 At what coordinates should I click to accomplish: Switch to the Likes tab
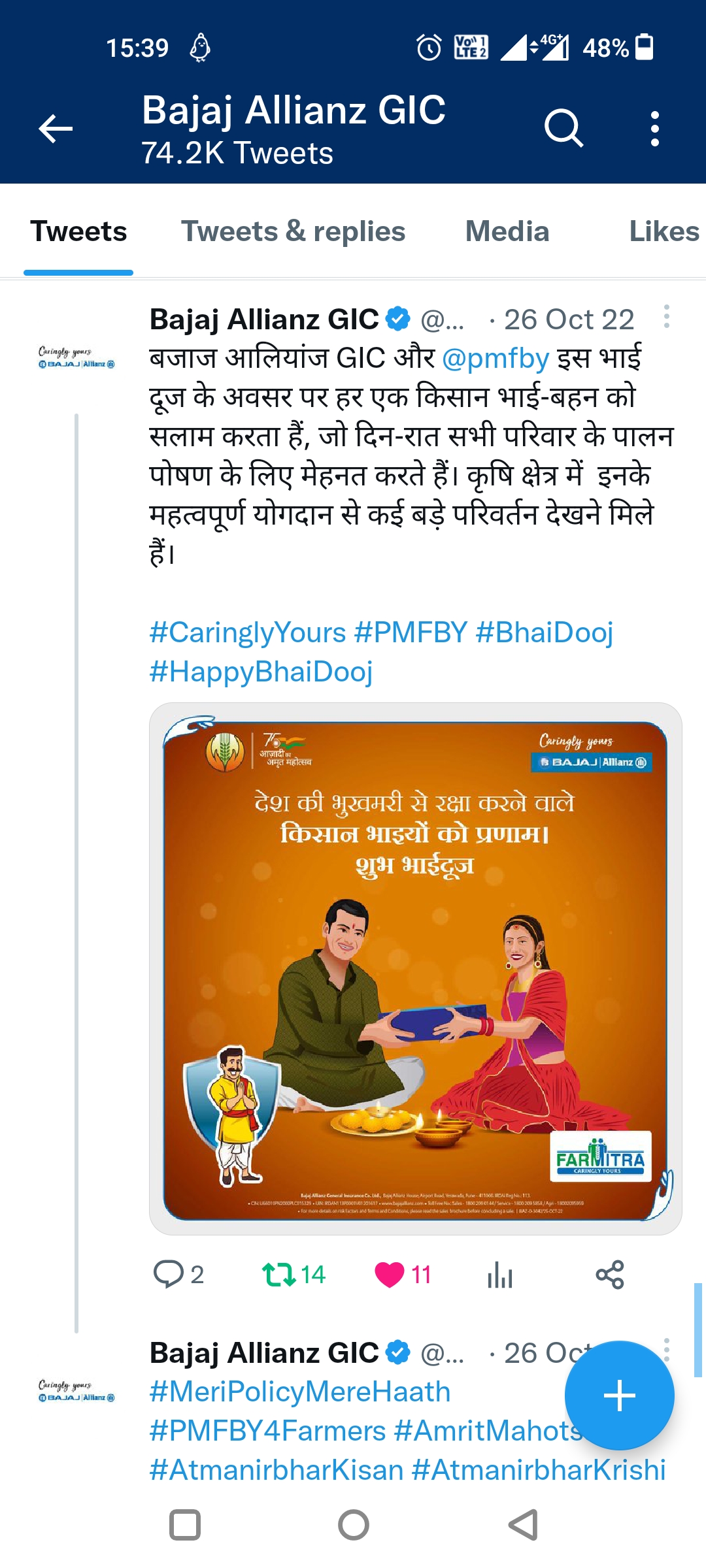[x=664, y=232]
